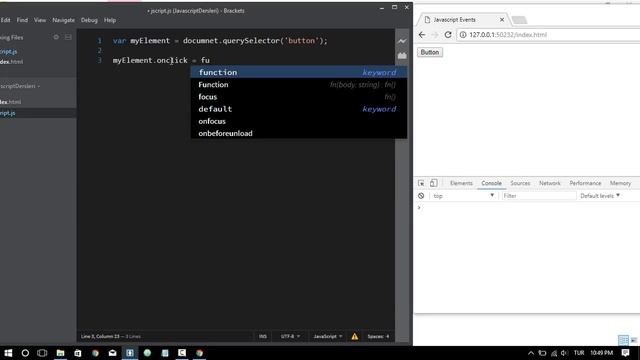Click the split view icon in Working Files
Screen dimensions: 640x360
pyautogui.click(x=68, y=37)
